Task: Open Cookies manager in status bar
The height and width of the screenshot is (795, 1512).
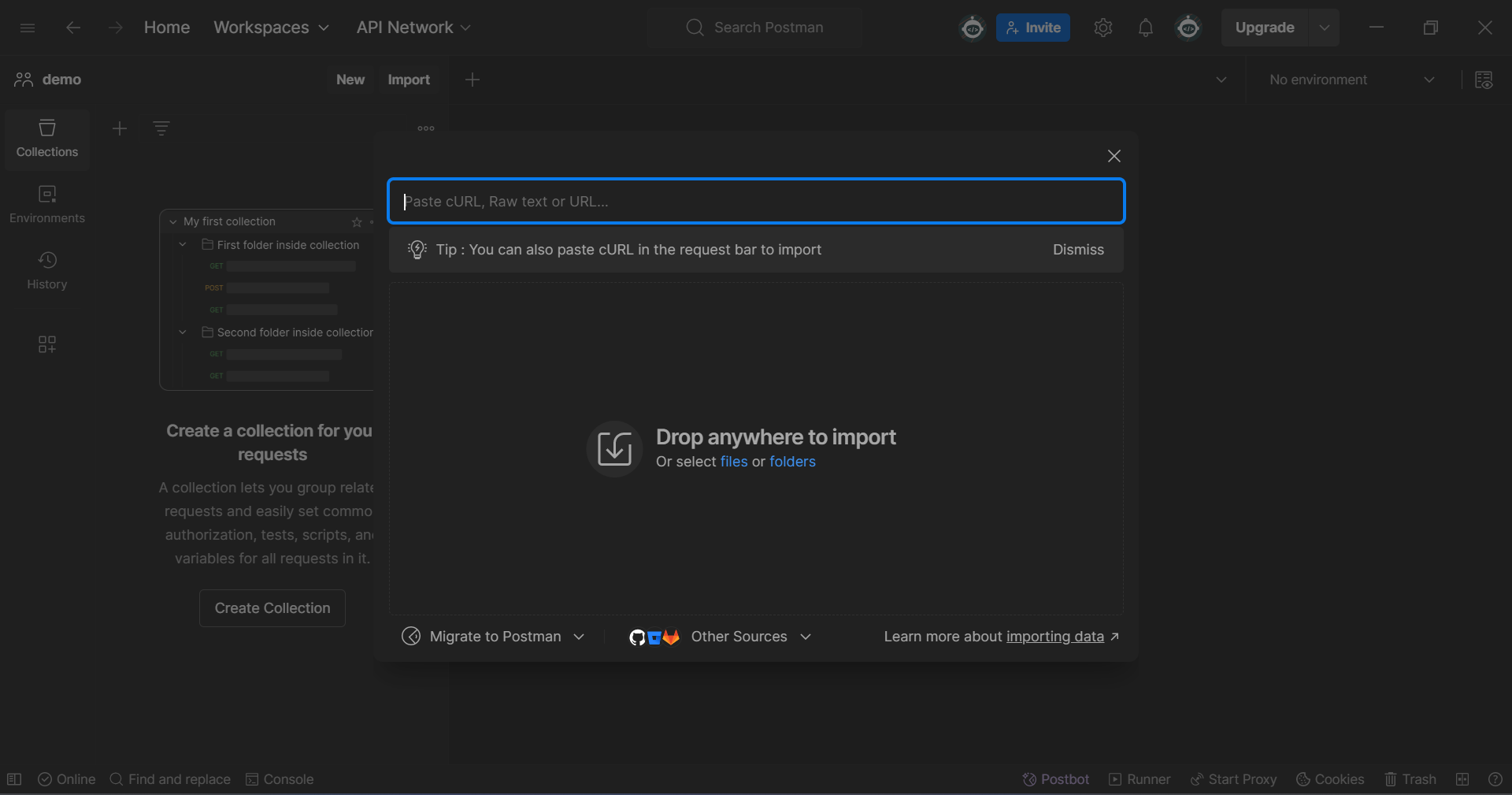Action: click(1330, 779)
